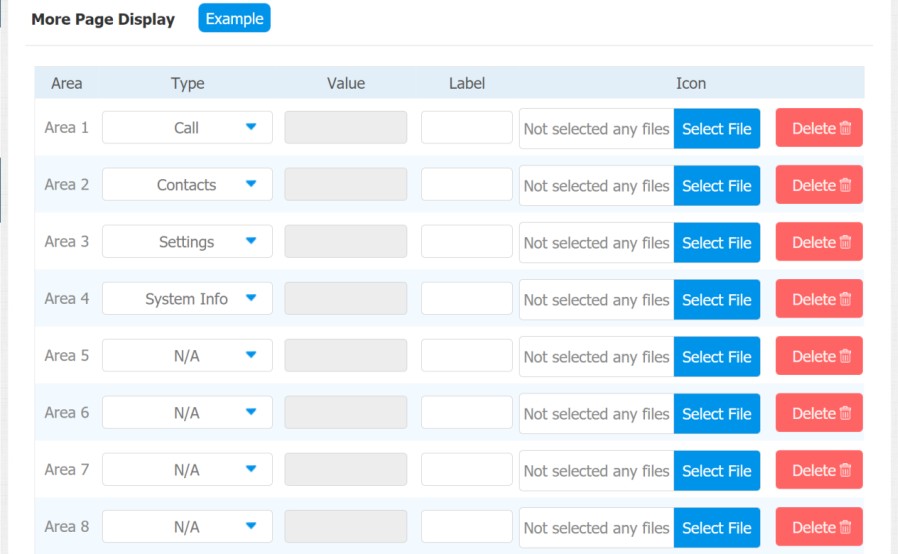Select File for Area 5 icon
Image resolution: width=898 pixels, height=554 pixels.
tap(716, 356)
